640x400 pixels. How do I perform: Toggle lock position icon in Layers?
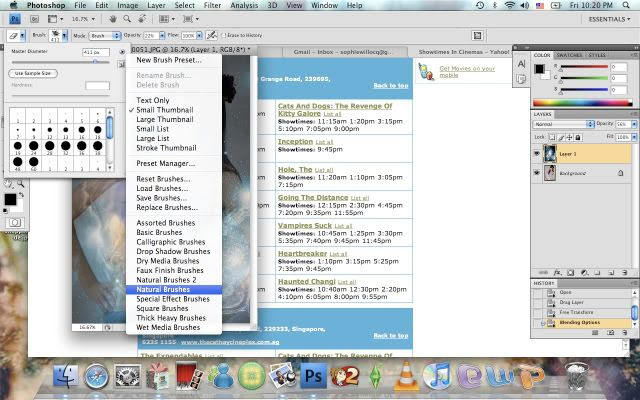(x=569, y=138)
